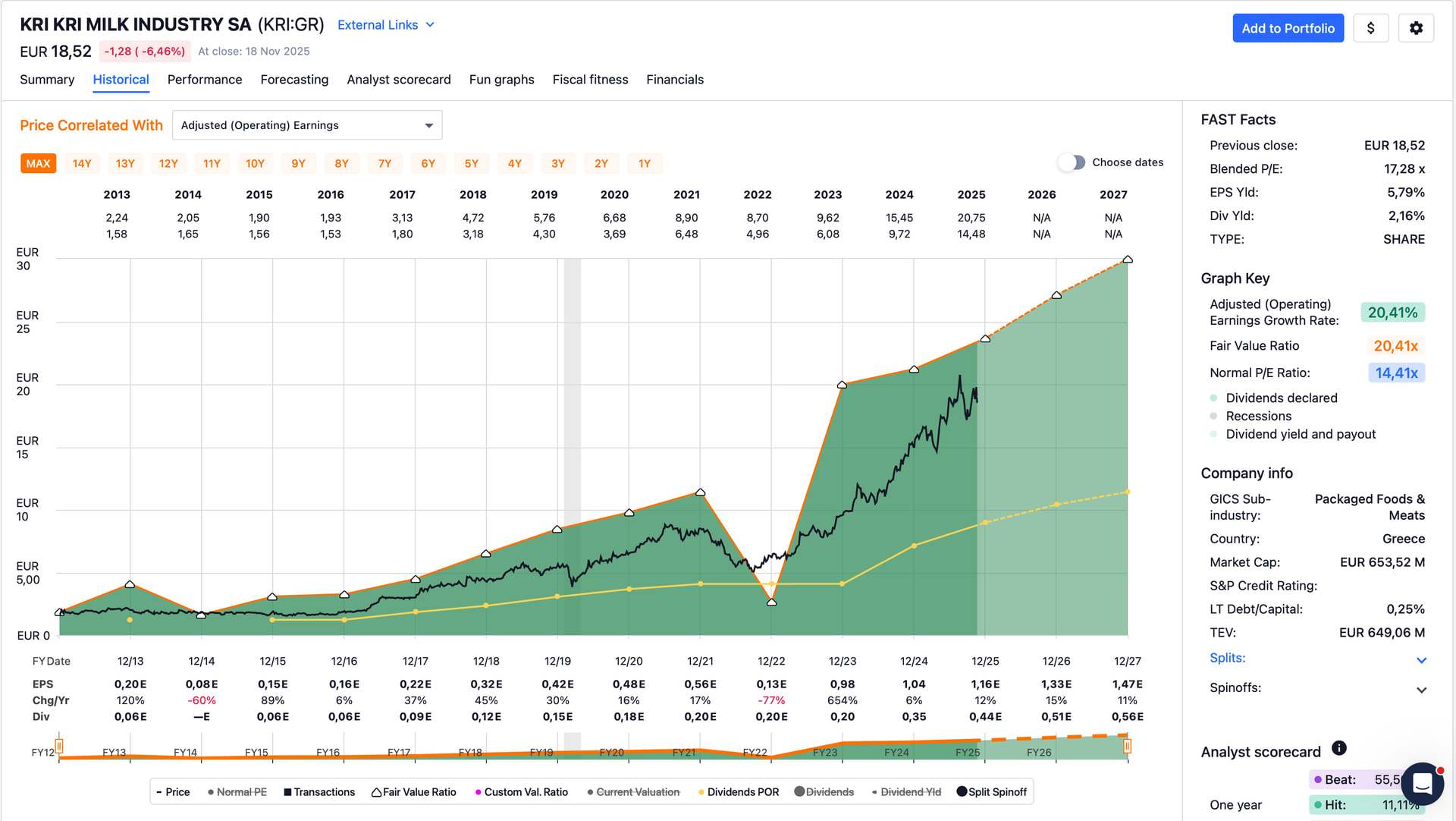Open the chat support bubble icon
Image resolution: width=1456 pixels, height=821 pixels.
pos(1422,783)
